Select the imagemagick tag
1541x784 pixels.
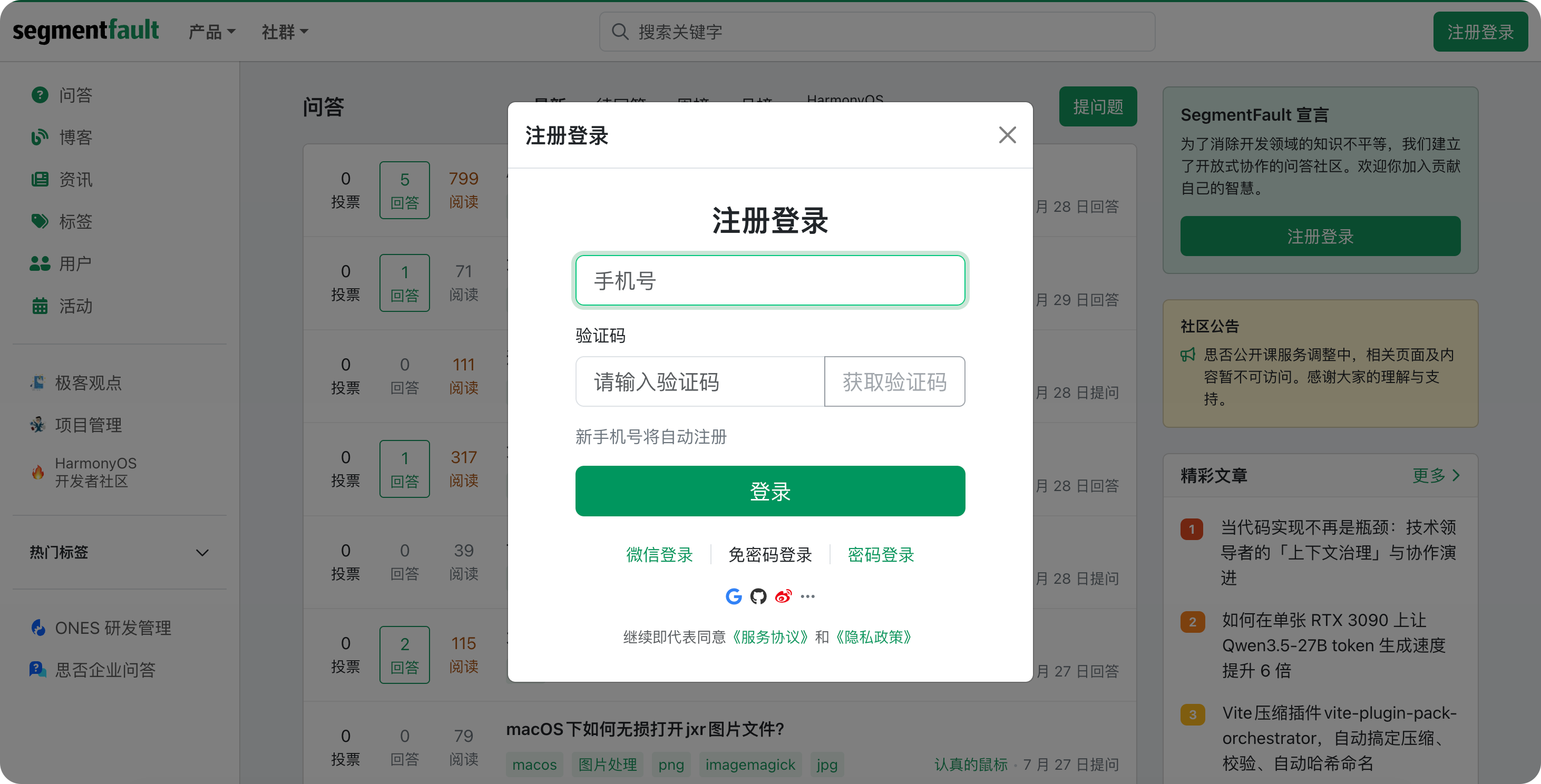point(750,765)
